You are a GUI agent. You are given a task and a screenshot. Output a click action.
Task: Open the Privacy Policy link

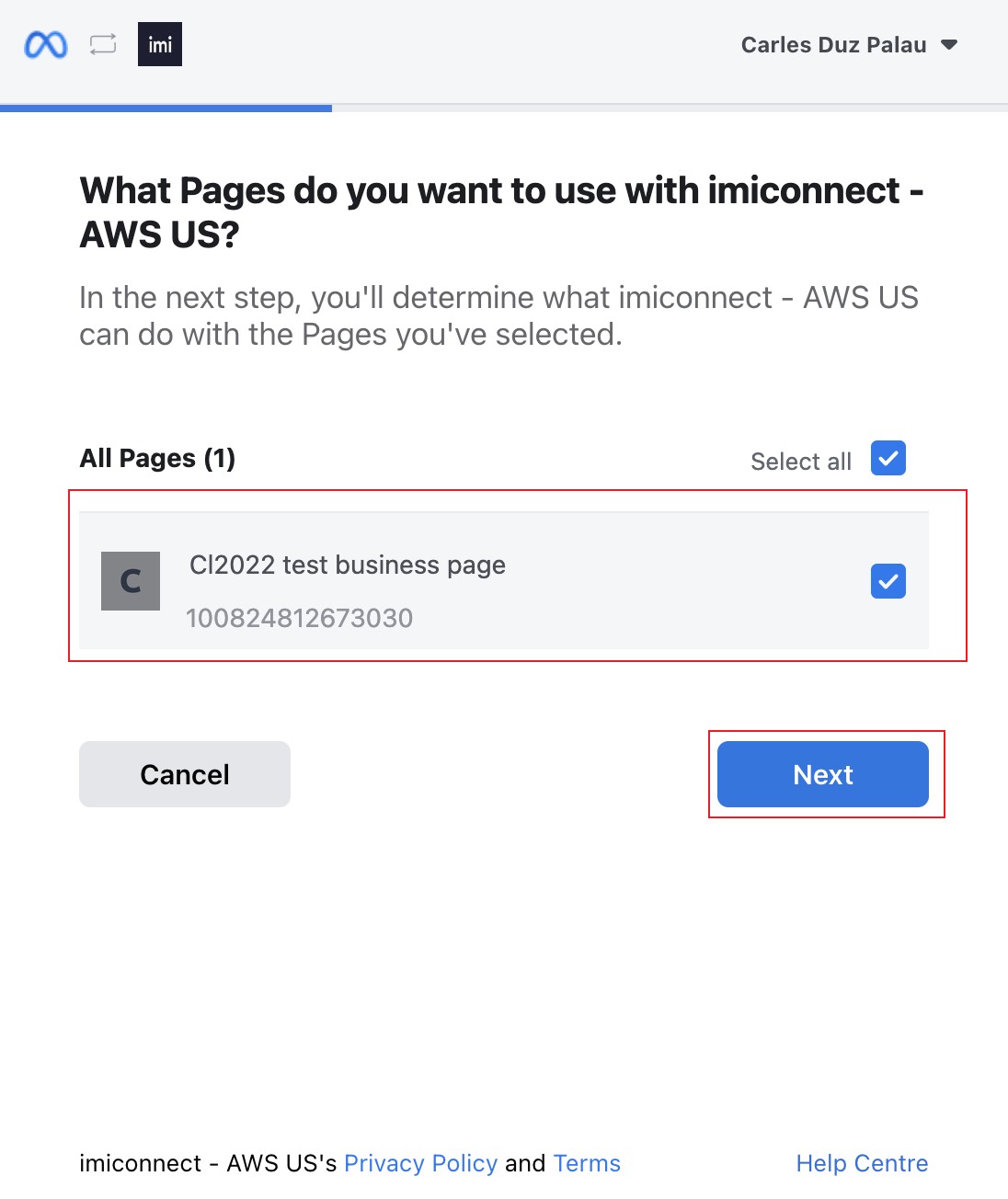click(420, 1163)
